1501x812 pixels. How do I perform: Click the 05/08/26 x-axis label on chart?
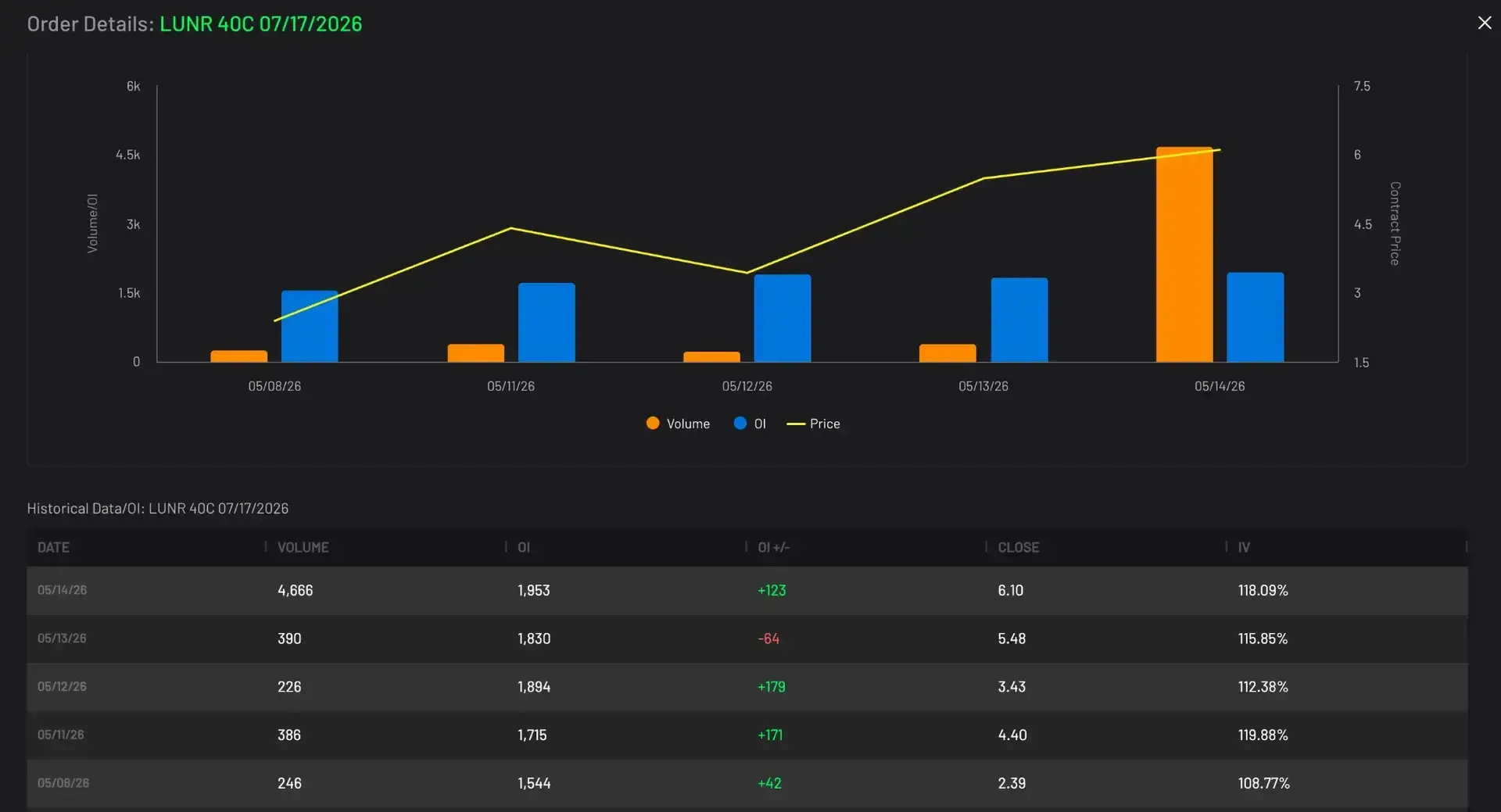(x=274, y=386)
